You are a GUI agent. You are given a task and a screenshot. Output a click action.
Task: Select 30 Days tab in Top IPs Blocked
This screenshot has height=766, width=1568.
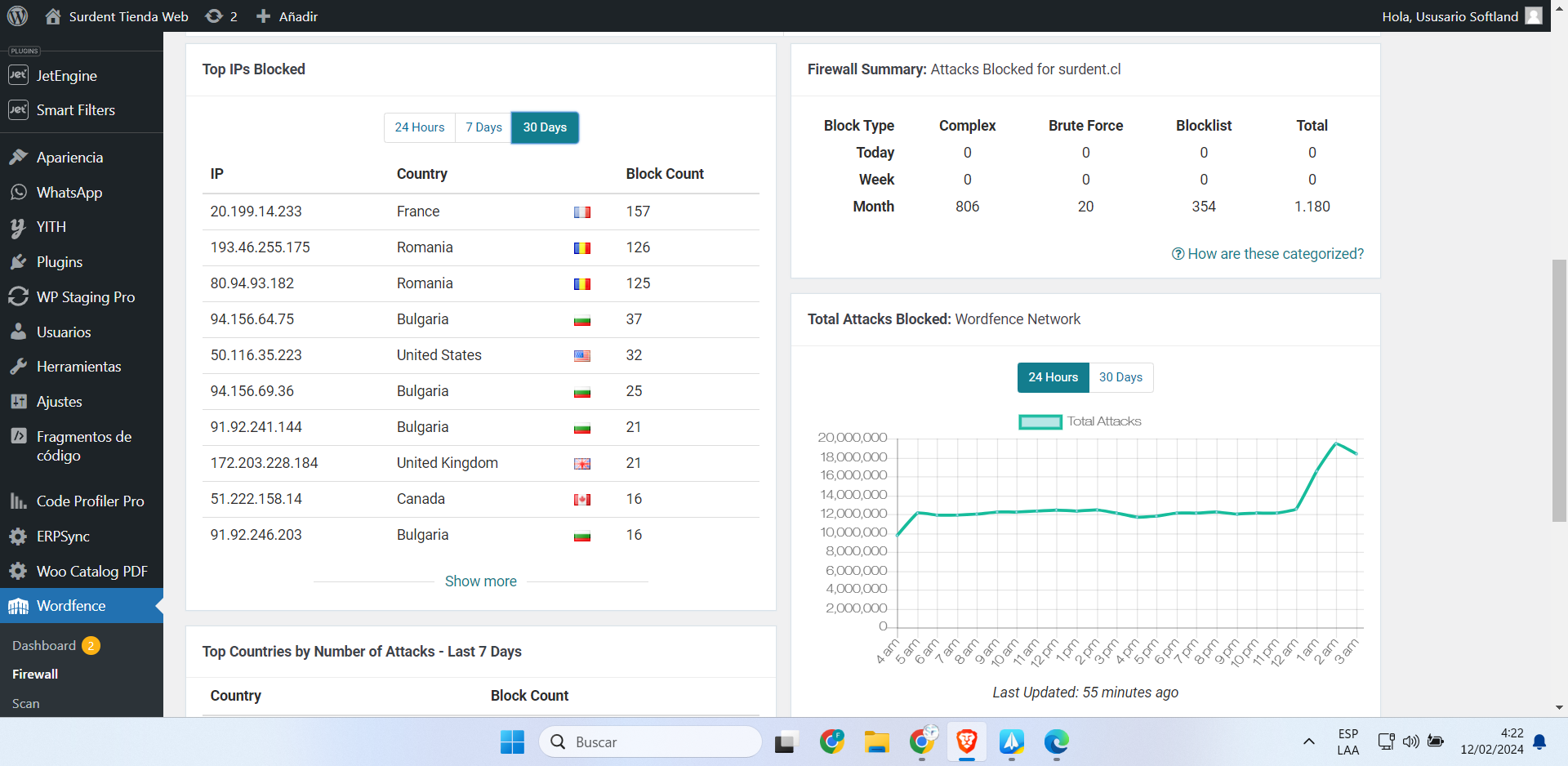545,127
